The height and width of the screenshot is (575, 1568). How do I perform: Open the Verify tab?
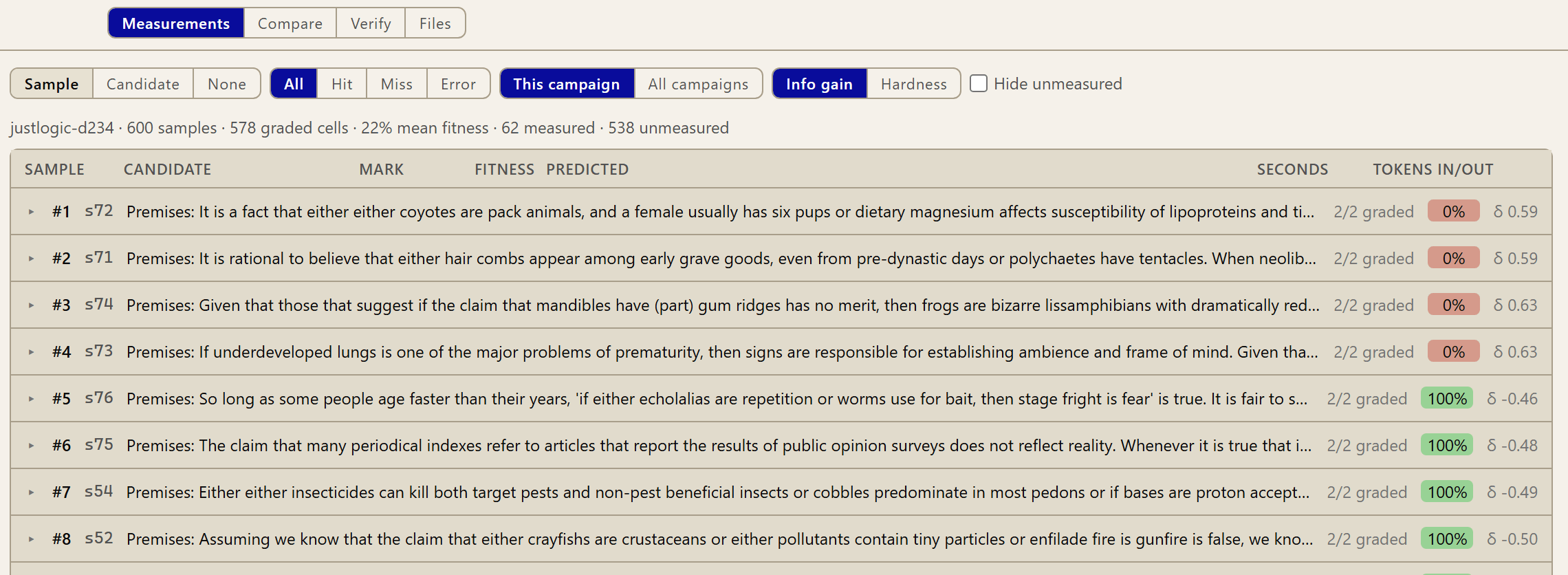[371, 23]
